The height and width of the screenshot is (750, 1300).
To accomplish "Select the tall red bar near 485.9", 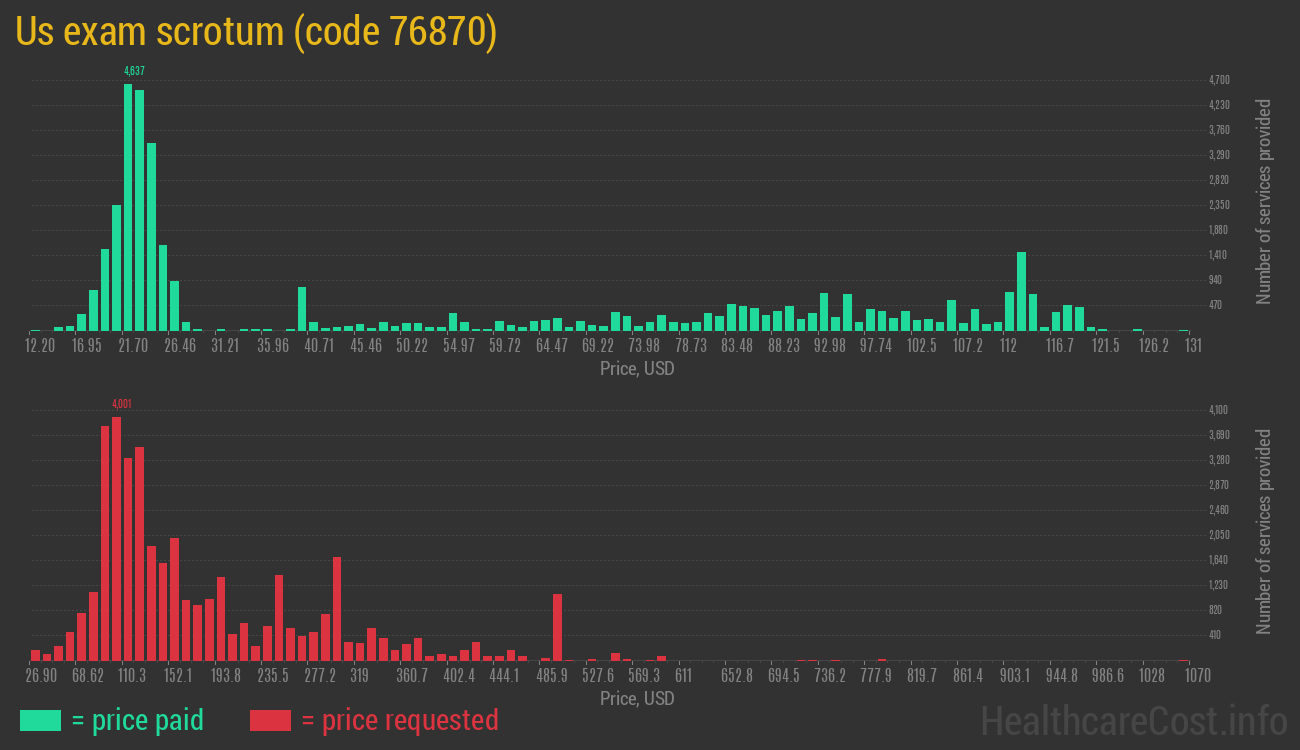I will point(557,627).
